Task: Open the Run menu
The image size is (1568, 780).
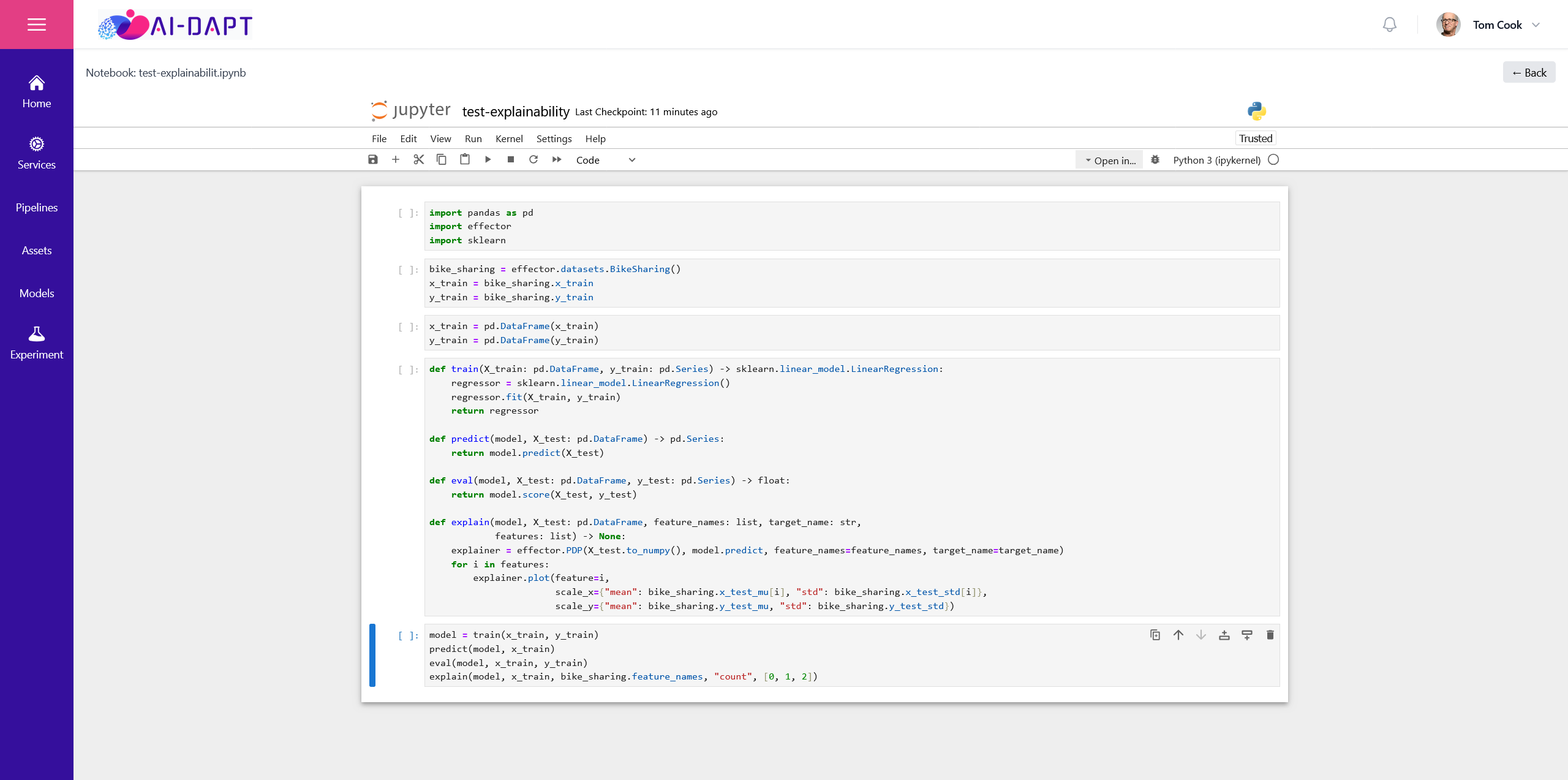Action: pyautogui.click(x=473, y=138)
